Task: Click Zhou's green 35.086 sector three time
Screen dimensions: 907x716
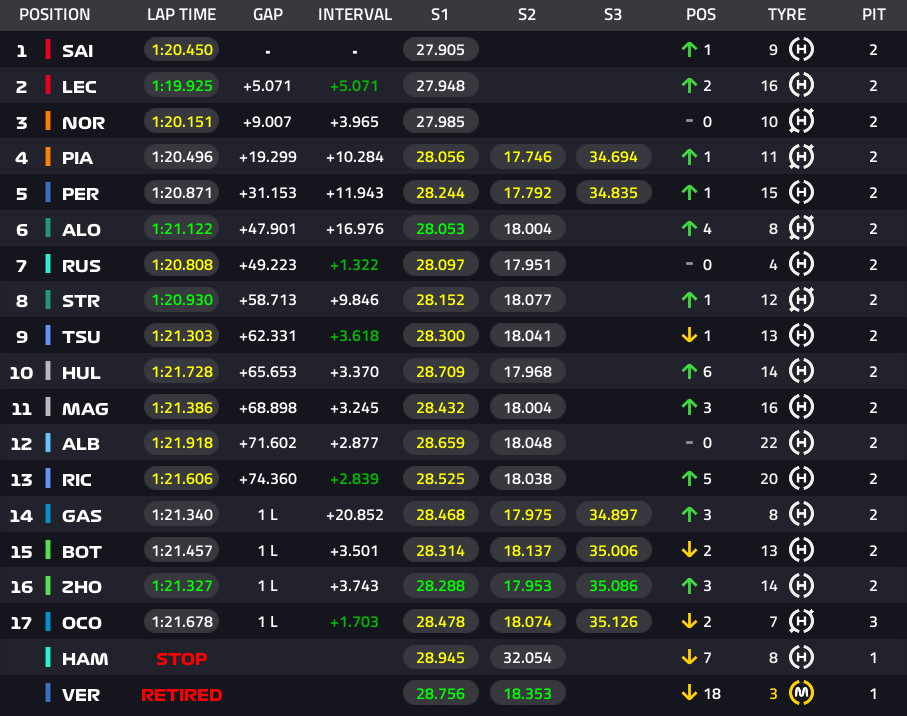Action: (613, 586)
